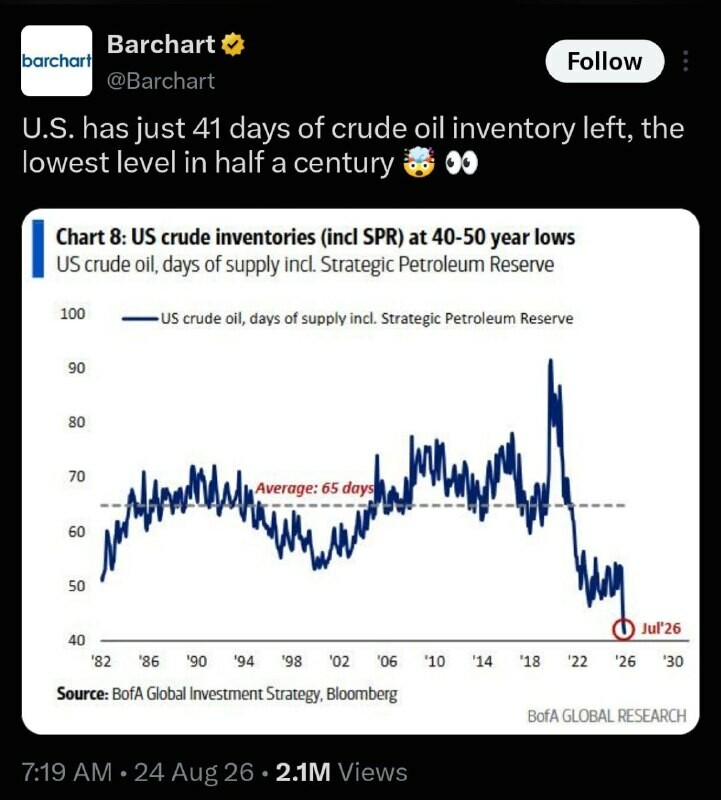The width and height of the screenshot is (721, 800).
Task: Click the blue bar beside chart title
Action: 38,248
